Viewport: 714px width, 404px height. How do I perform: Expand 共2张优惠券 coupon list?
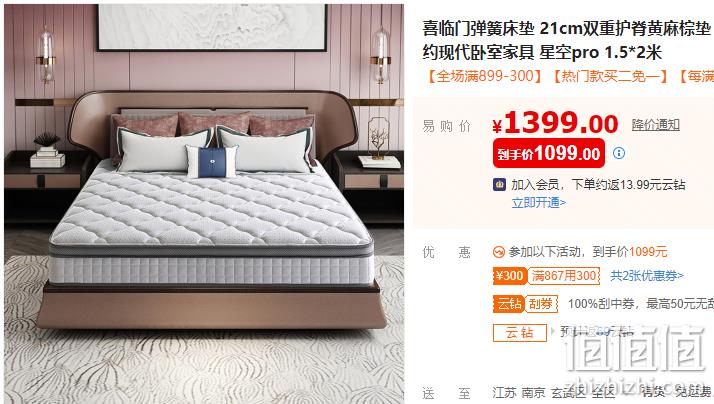[x=647, y=276]
